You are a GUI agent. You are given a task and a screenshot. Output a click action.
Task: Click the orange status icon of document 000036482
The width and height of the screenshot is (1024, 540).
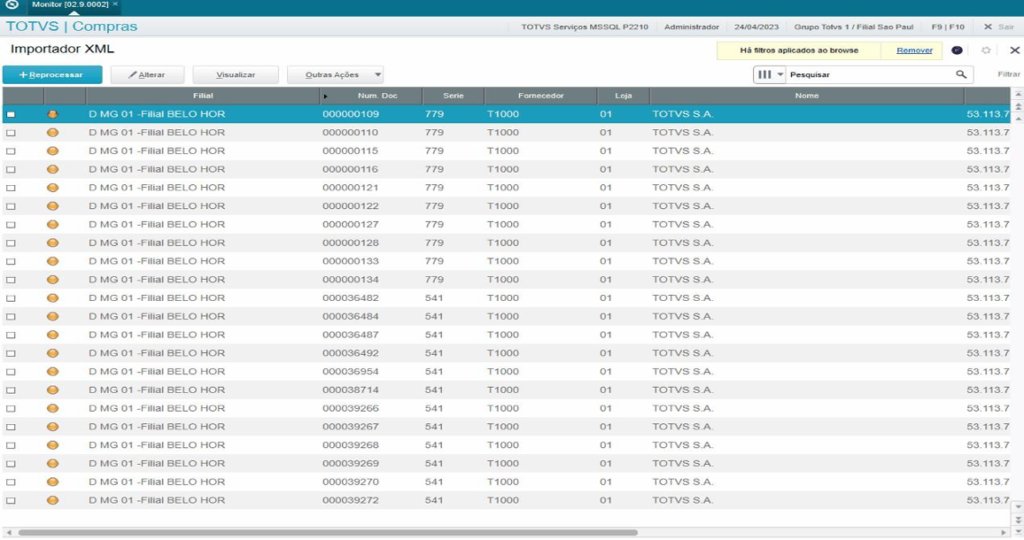click(x=53, y=298)
